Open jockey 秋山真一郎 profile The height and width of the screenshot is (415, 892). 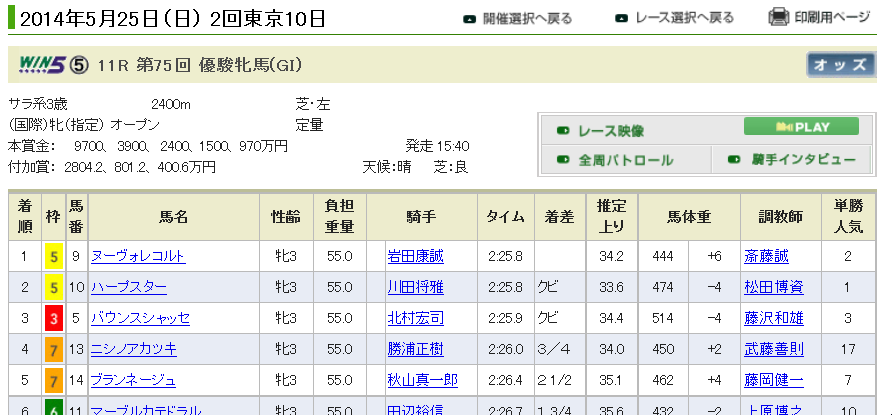(x=423, y=379)
